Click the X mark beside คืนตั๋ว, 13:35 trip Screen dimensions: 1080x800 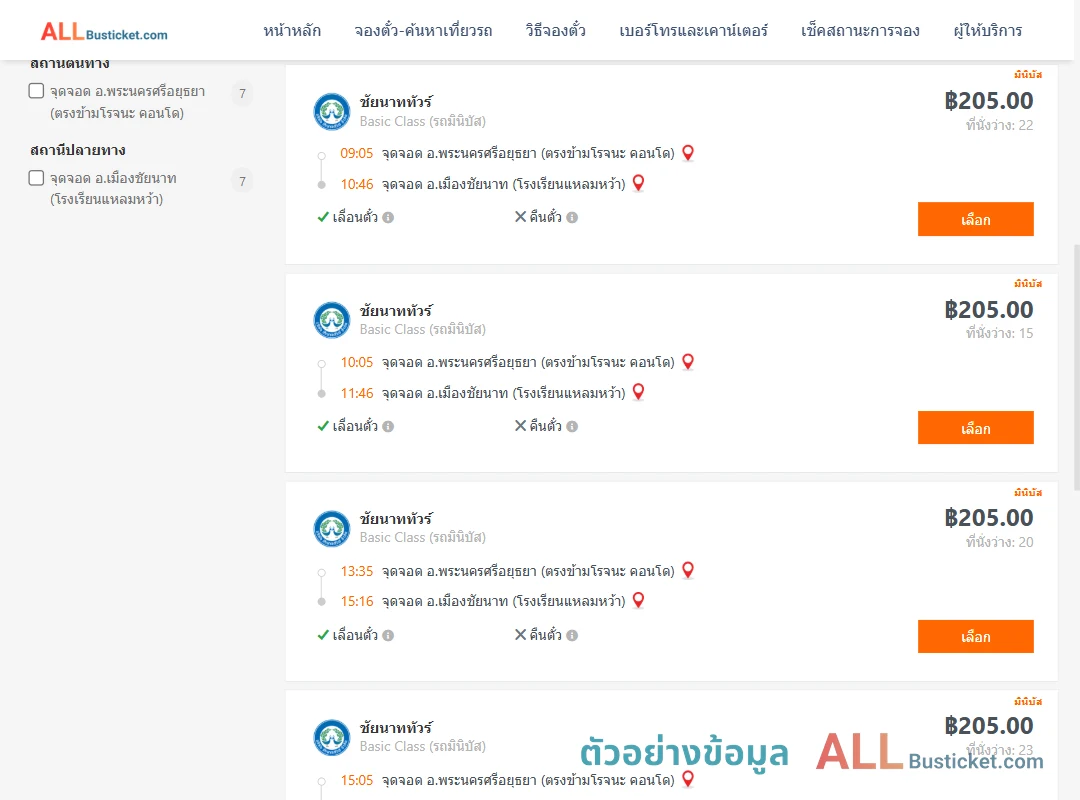tap(521, 635)
